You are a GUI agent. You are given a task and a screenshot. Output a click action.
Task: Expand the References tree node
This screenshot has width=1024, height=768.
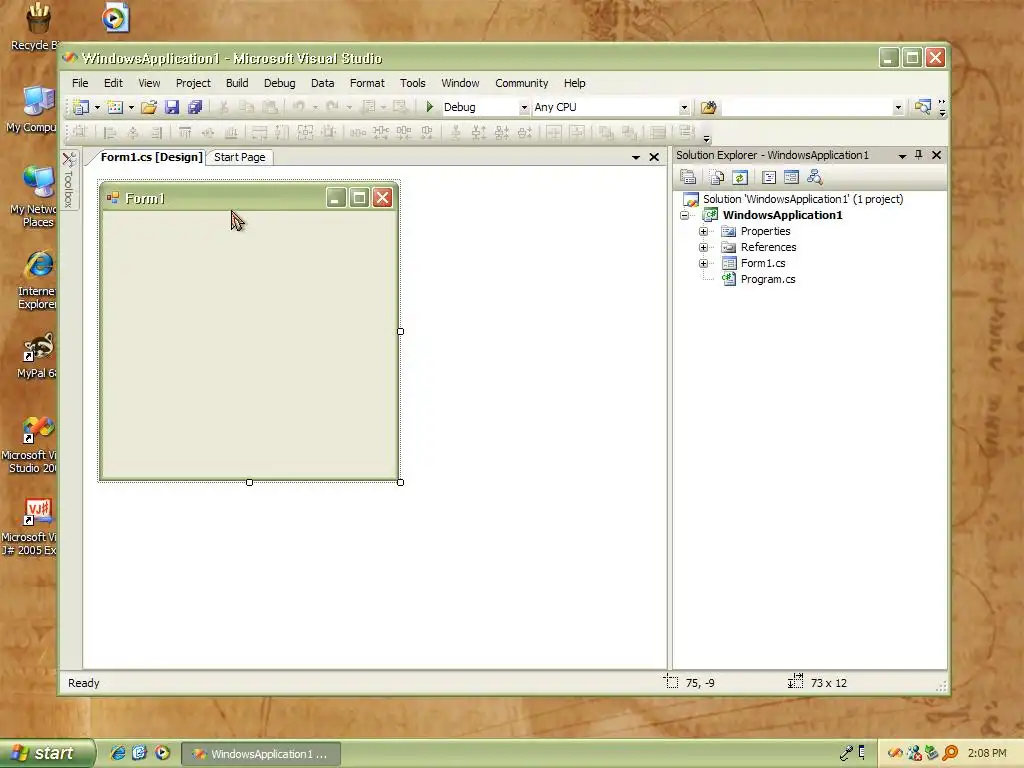coord(703,247)
